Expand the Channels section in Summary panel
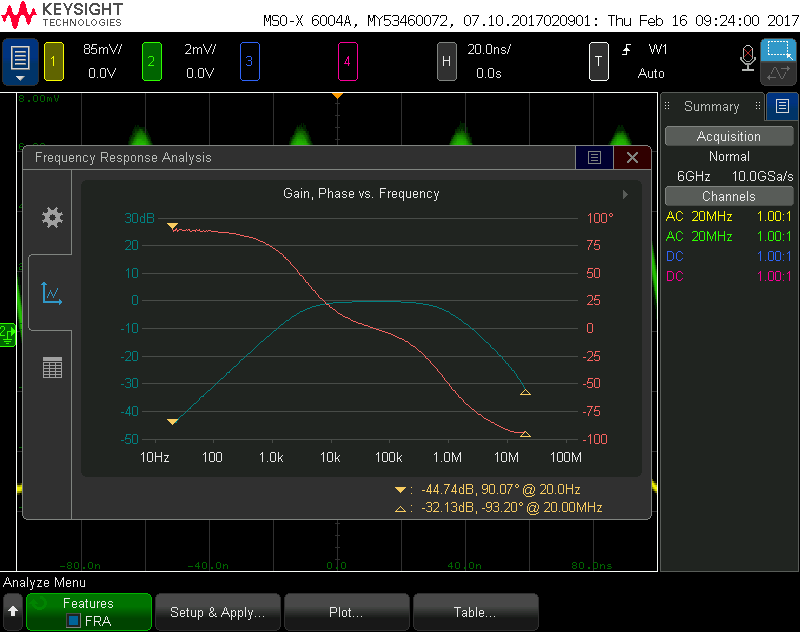Viewport: 800px width, 632px height. coord(728,196)
